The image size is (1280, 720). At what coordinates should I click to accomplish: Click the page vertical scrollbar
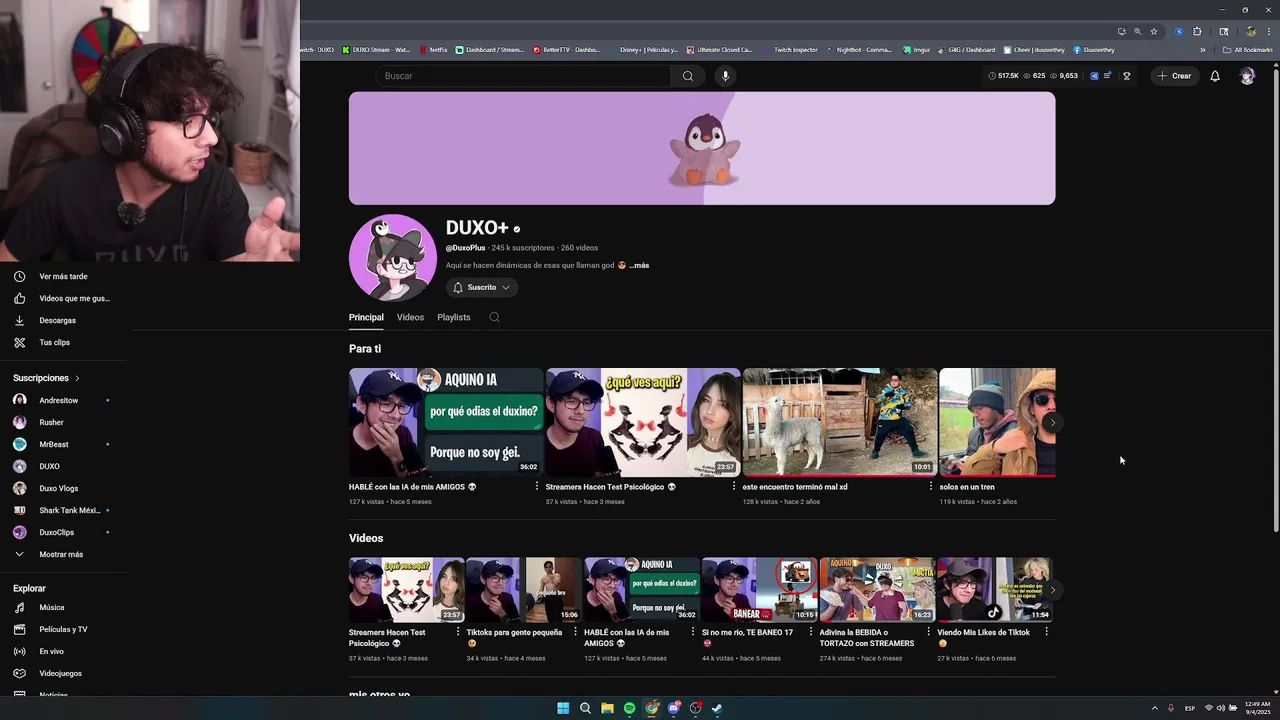click(x=1275, y=300)
